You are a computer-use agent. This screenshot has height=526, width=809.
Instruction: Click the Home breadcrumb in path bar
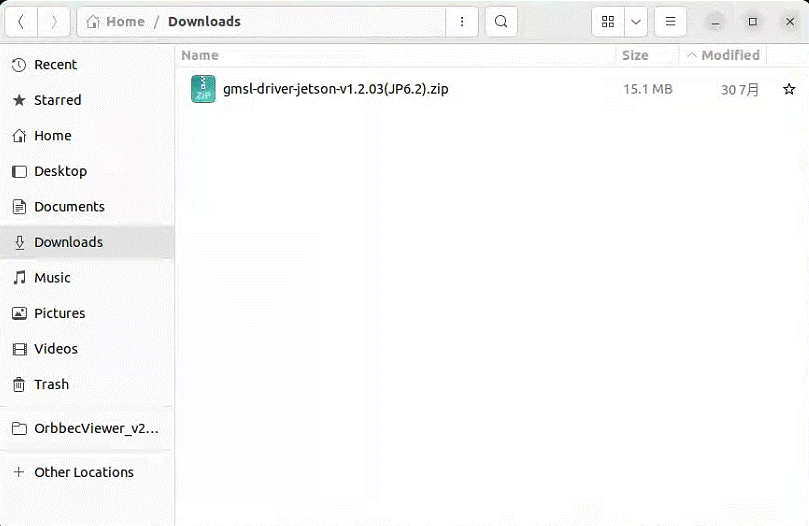116,22
